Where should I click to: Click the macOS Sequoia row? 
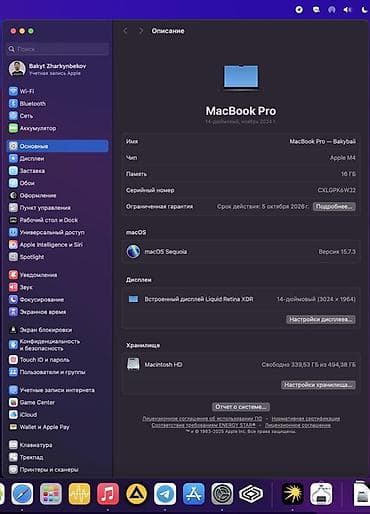pos(241,252)
